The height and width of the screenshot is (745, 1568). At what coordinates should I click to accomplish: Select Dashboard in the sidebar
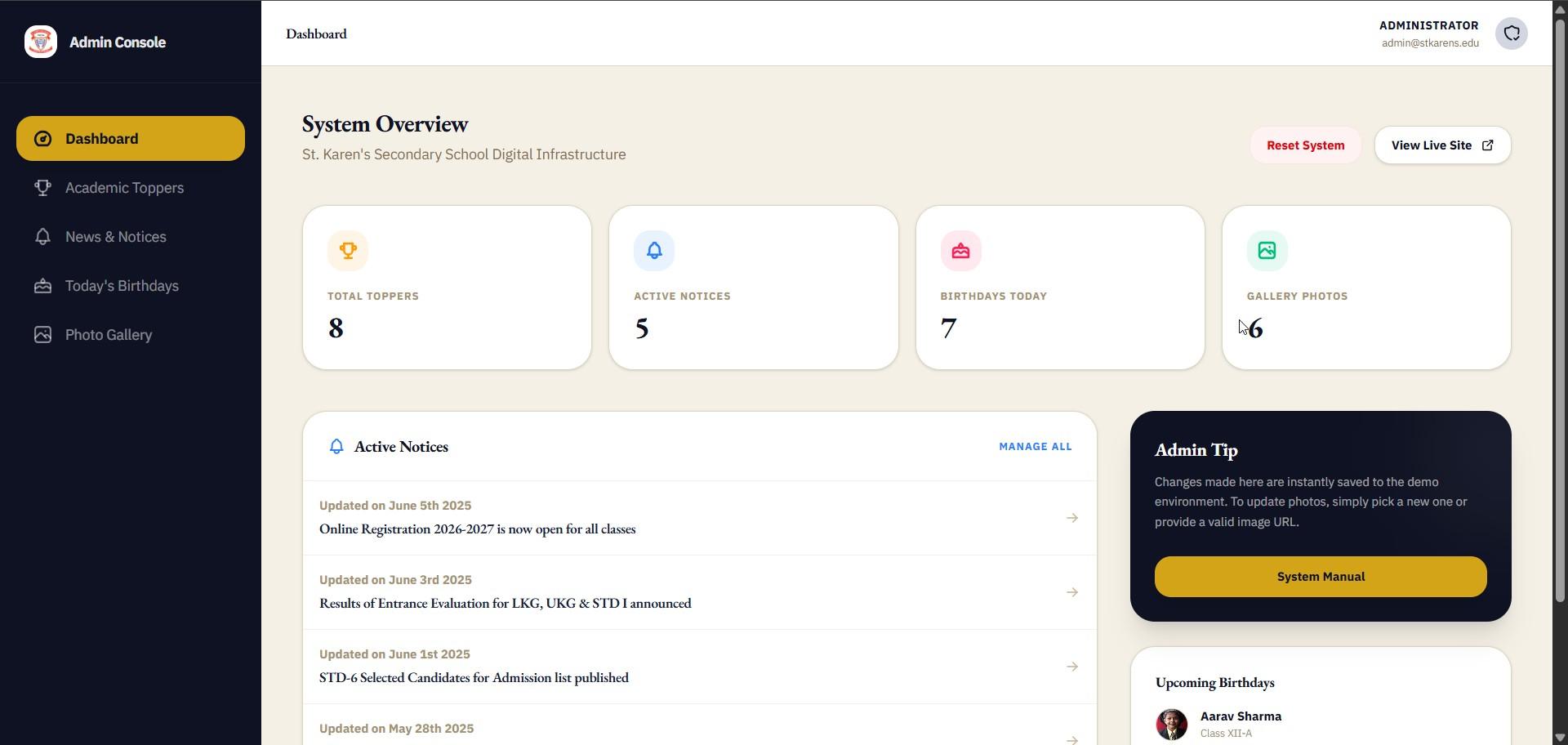tap(131, 139)
